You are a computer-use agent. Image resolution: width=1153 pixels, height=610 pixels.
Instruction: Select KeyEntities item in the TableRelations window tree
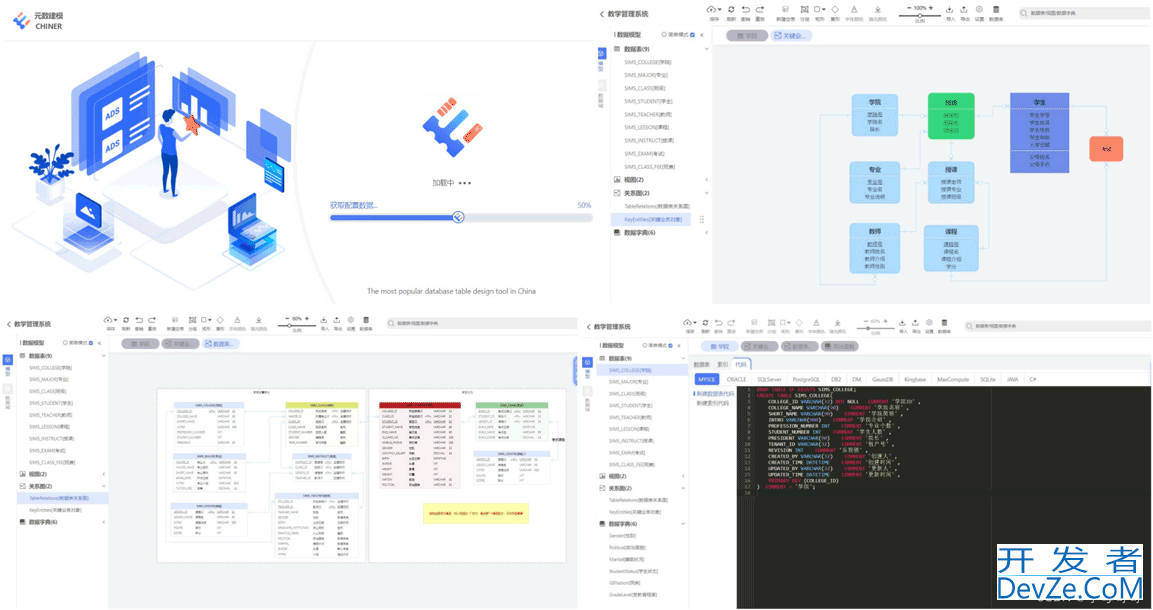click(55, 510)
